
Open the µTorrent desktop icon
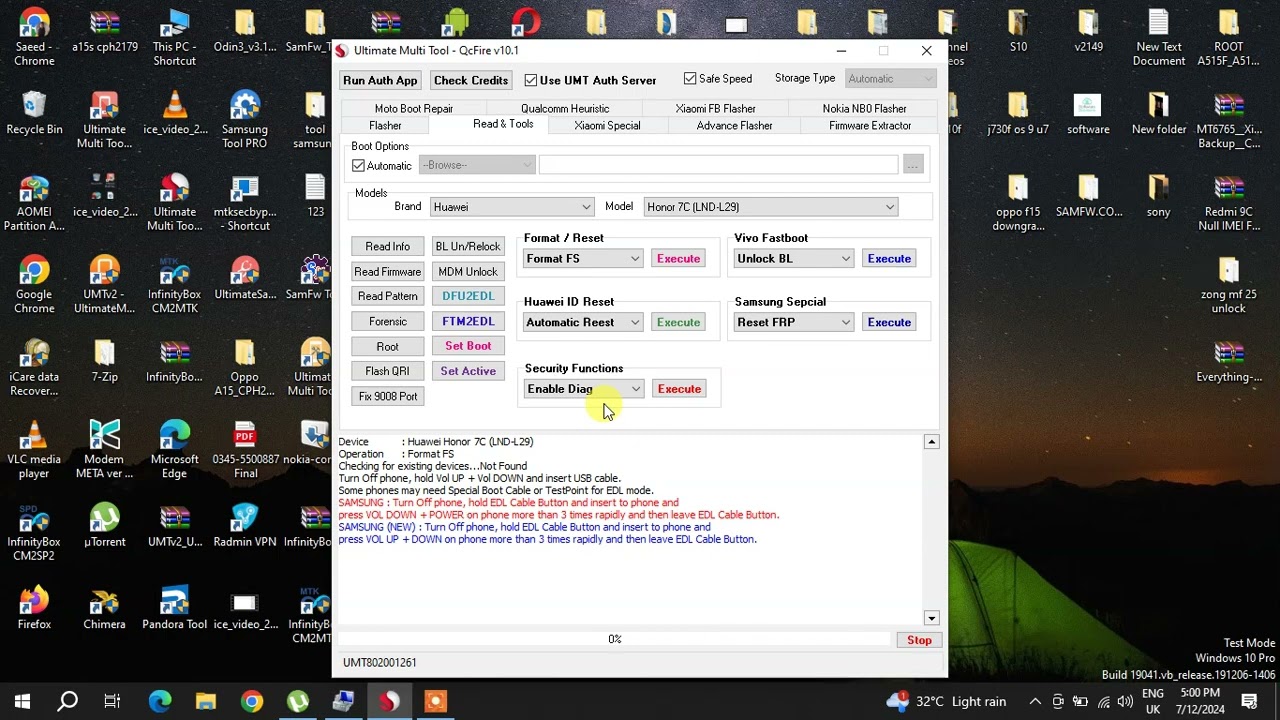(x=104, y=526)
